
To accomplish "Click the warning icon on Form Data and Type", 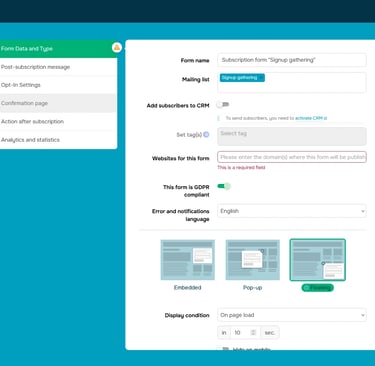I will (117, 48).
